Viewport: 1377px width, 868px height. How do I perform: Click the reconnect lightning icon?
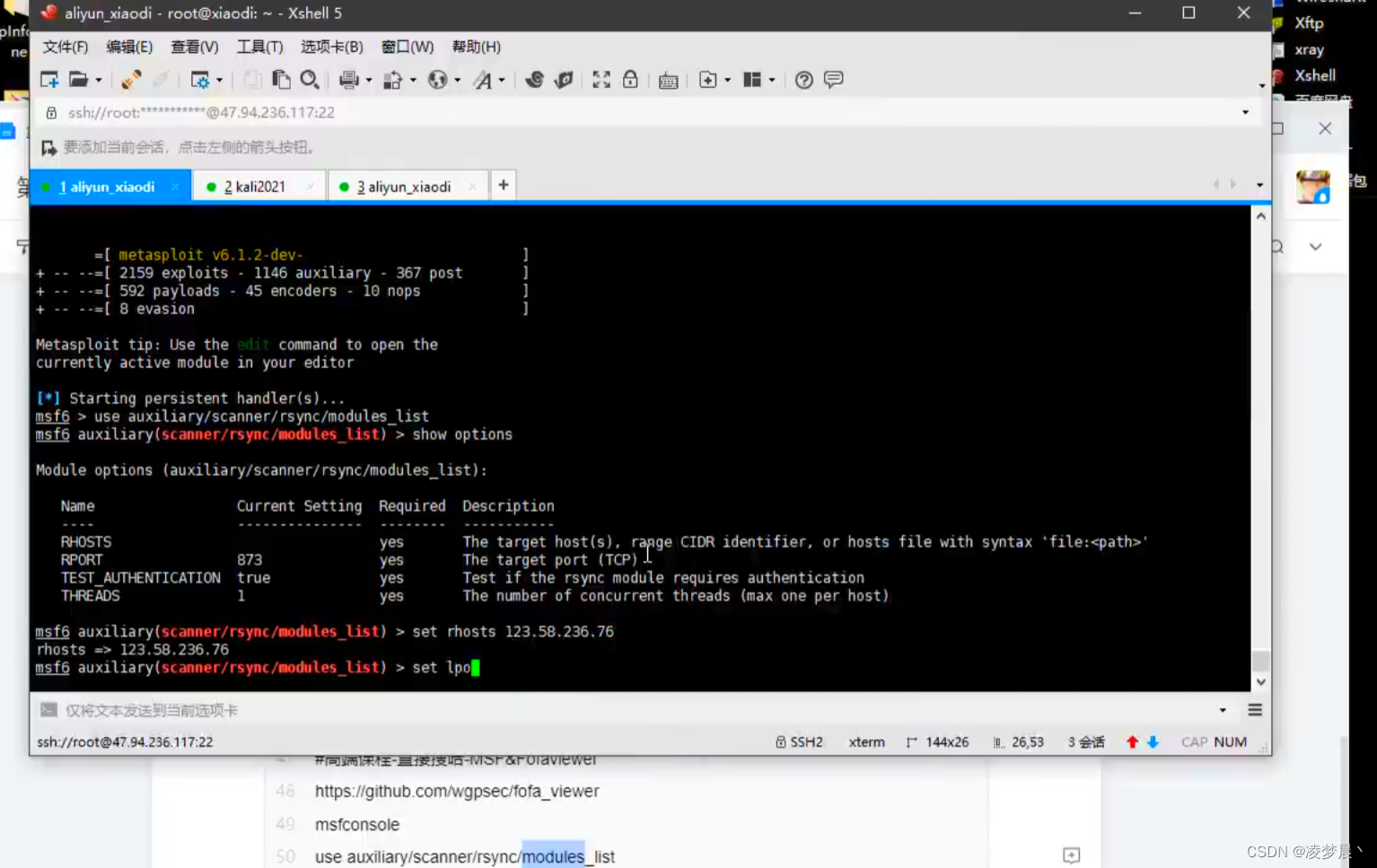pyautogui.click(x=131, y=79)
